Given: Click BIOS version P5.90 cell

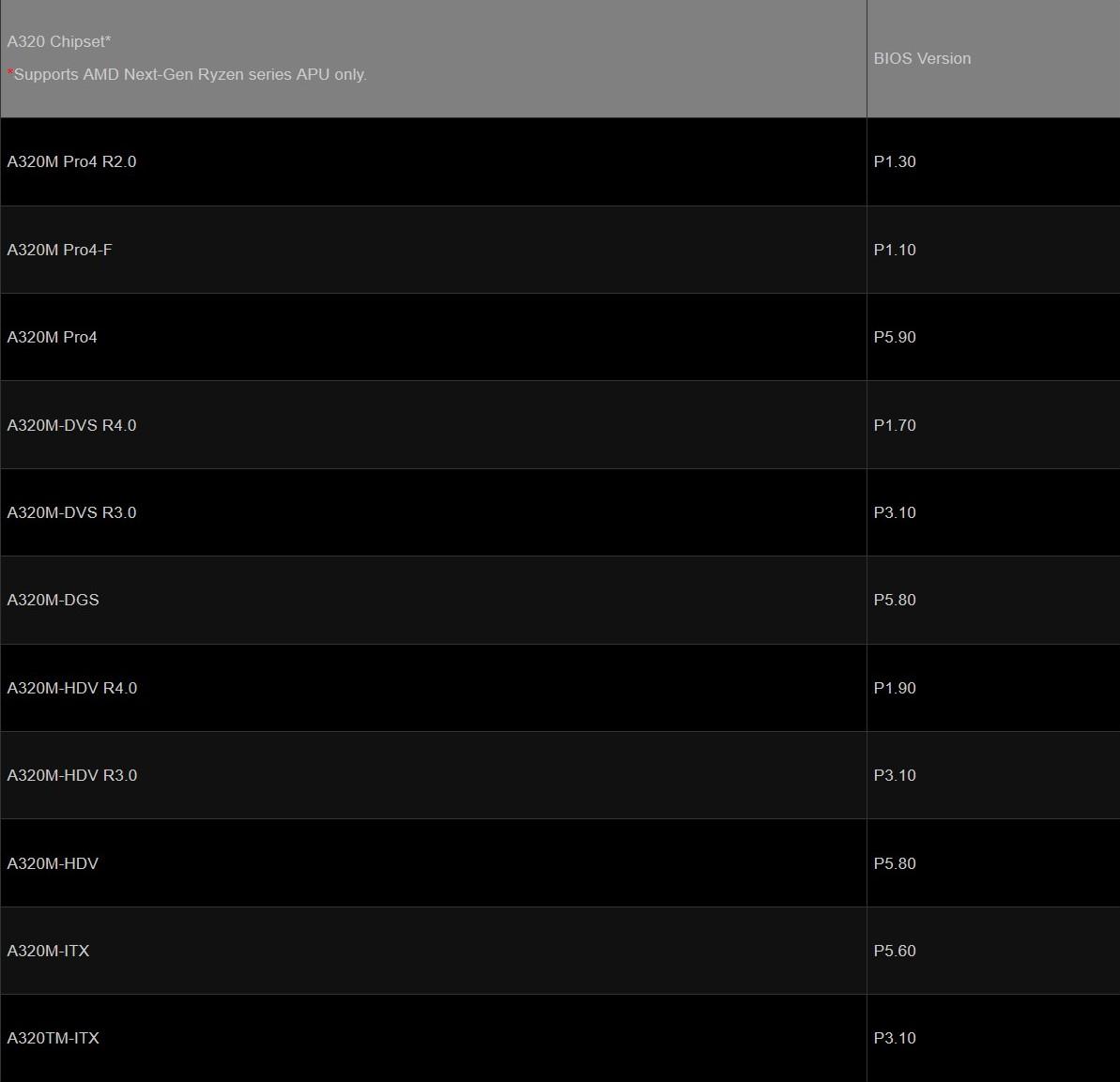Looking at the screenshot, I should (x=895, y=337).
